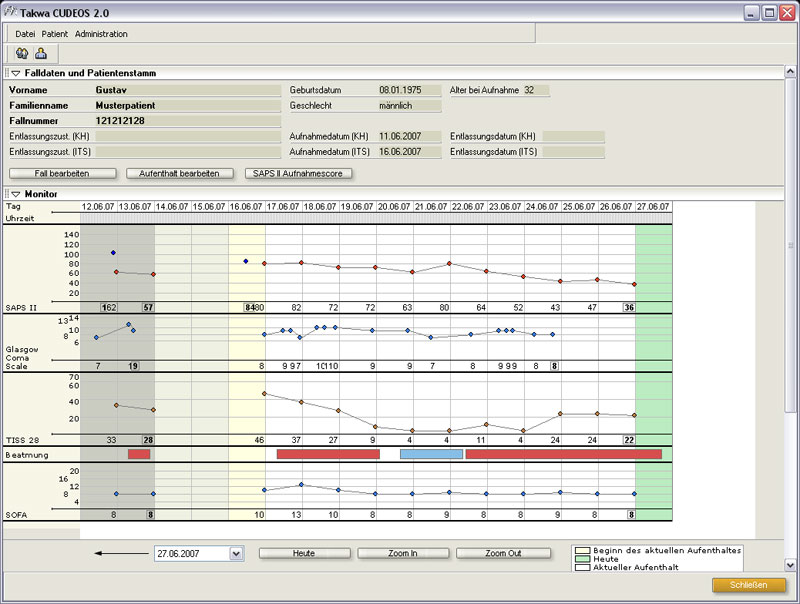Screen dimensions: 800x604
Task: Click the SOFA value 13
Action: pos(296,515)
